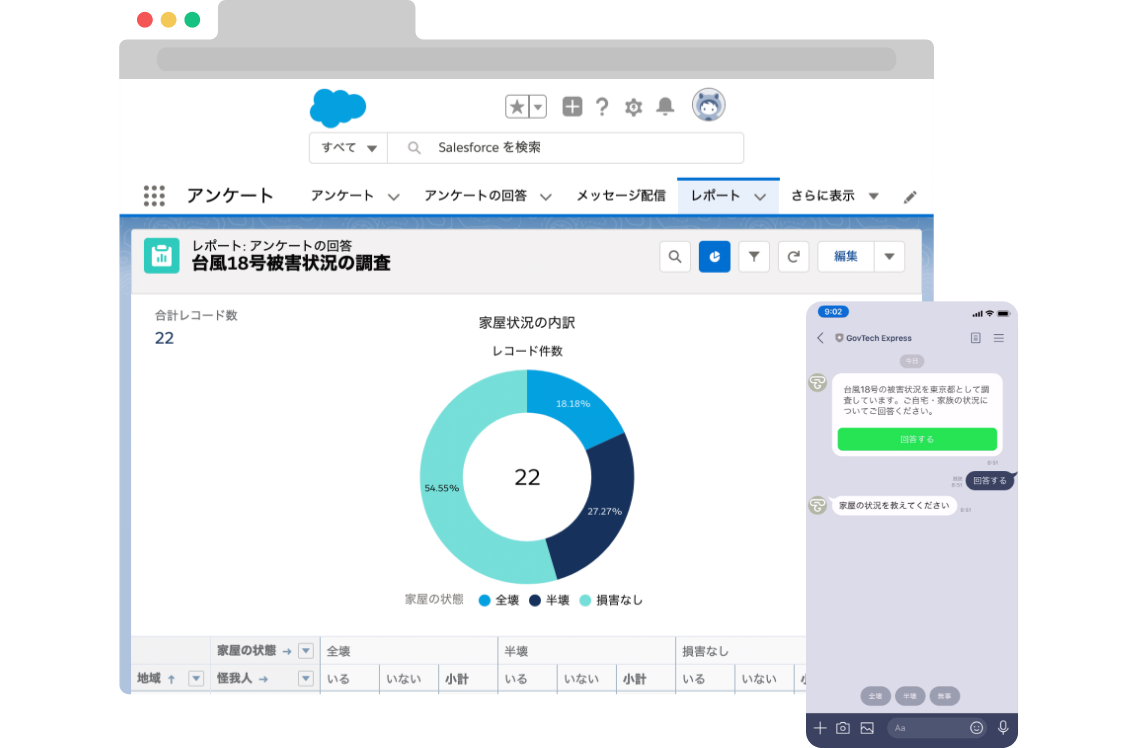Open Salesforce Setup via the gear icon
The image size is (1126, 748).
pyautogui.click(x=632, y=106)
